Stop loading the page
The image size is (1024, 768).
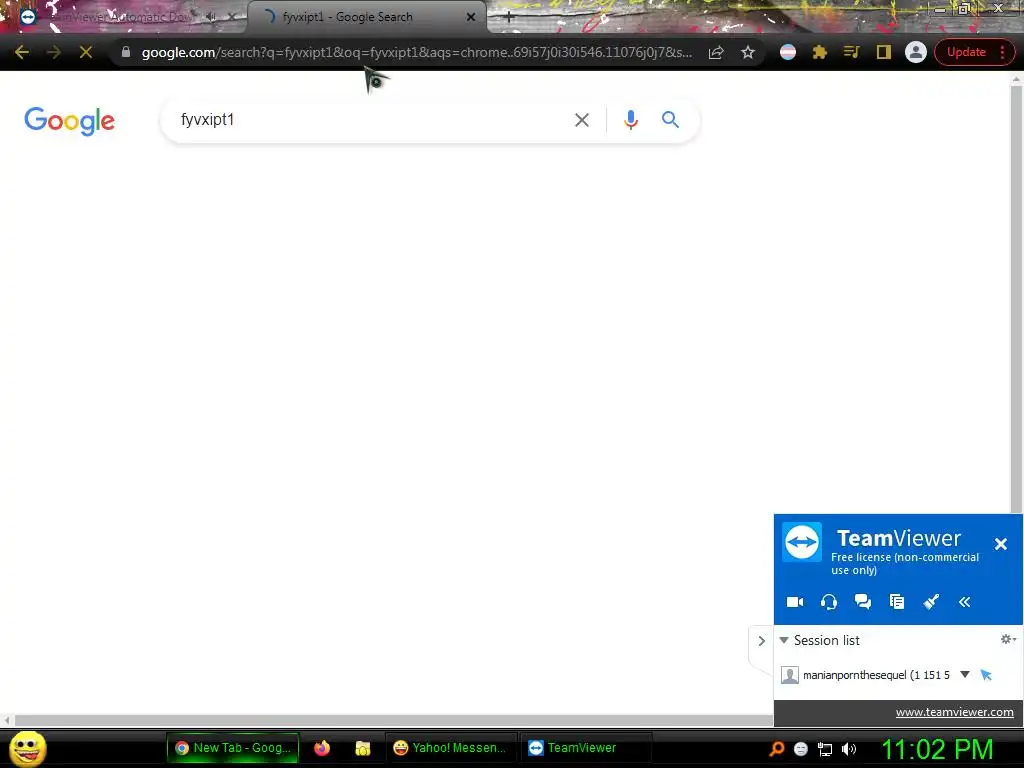(x=86, y=52)
